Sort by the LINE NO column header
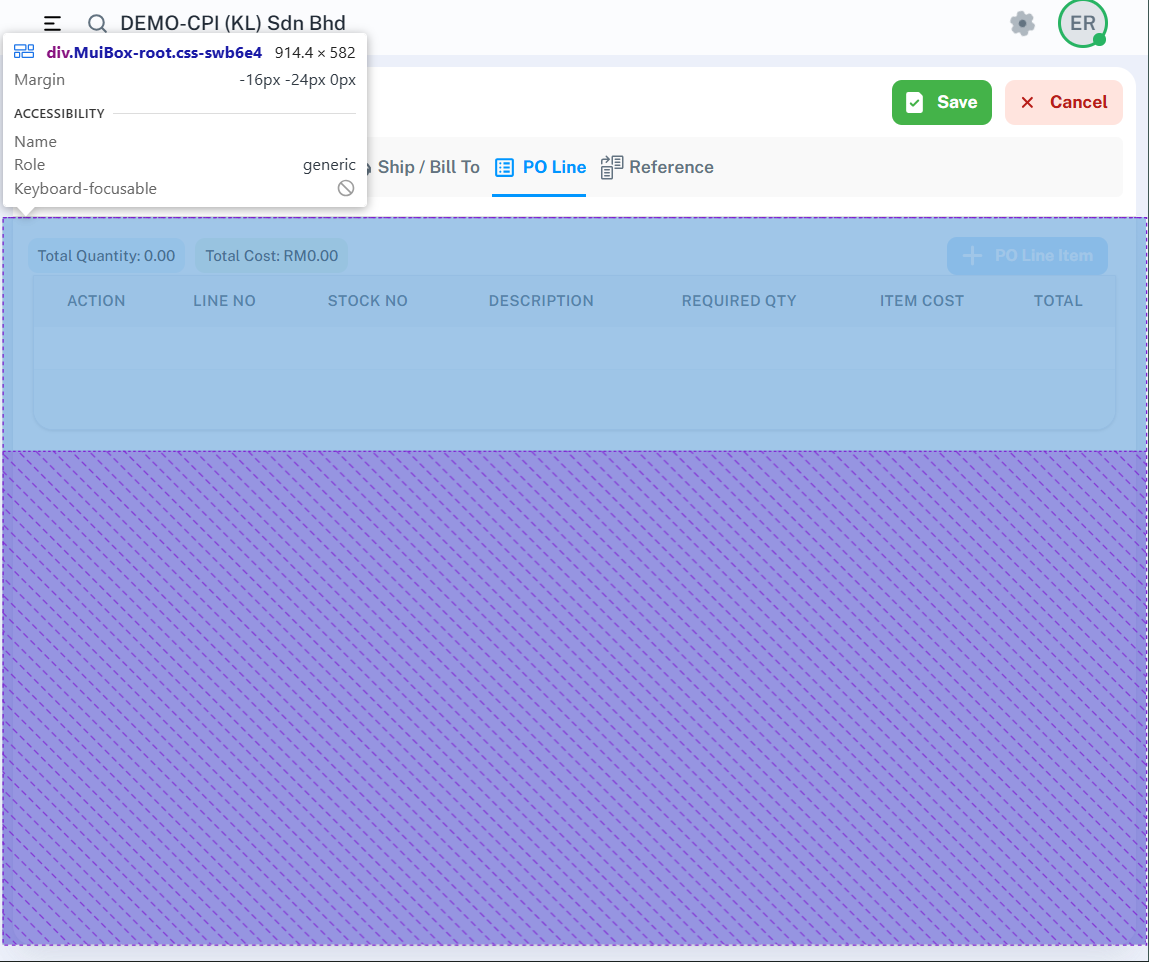 tap(224, 301)
